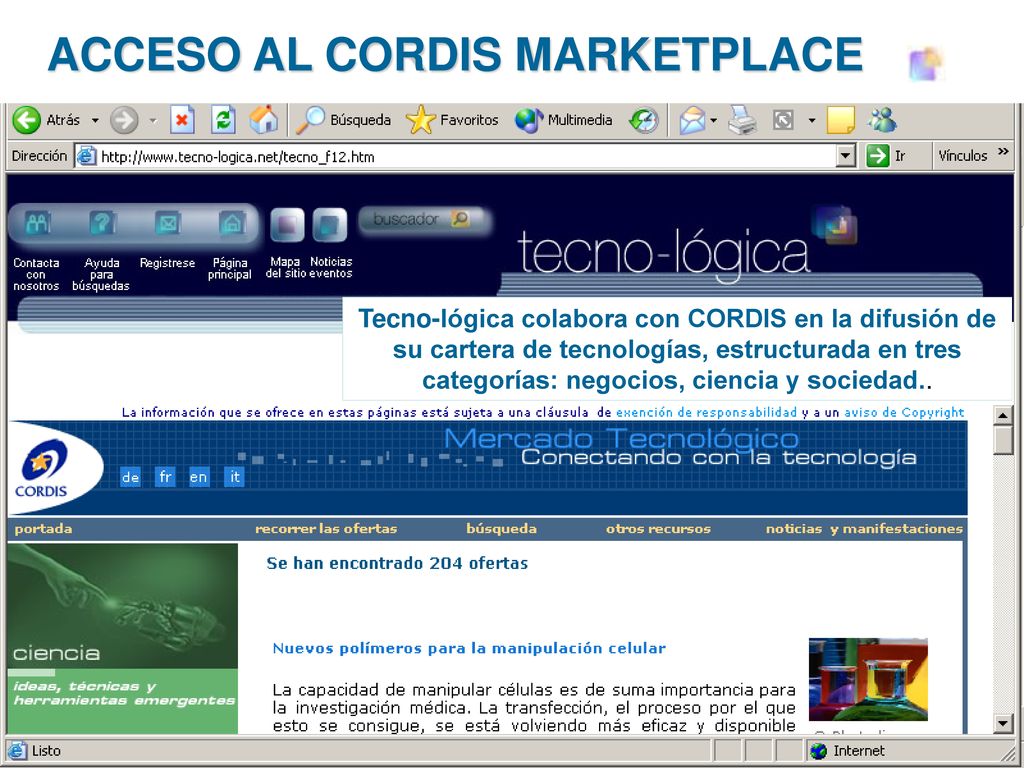This screenshot has width=1024, height=768.
Task: Expand the Vínculos chevron overflow
Action: click(x=1003, y=152)
